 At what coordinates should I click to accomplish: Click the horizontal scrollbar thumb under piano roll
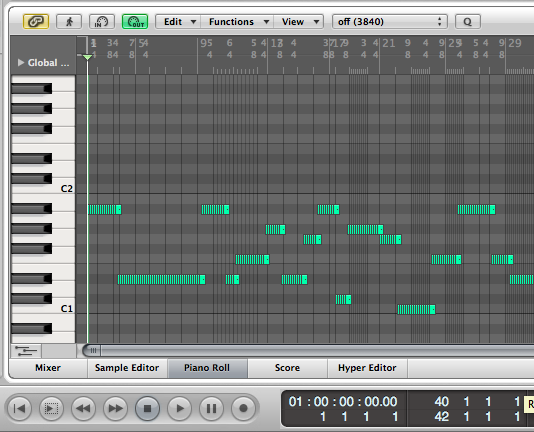(x=93, y=350)
